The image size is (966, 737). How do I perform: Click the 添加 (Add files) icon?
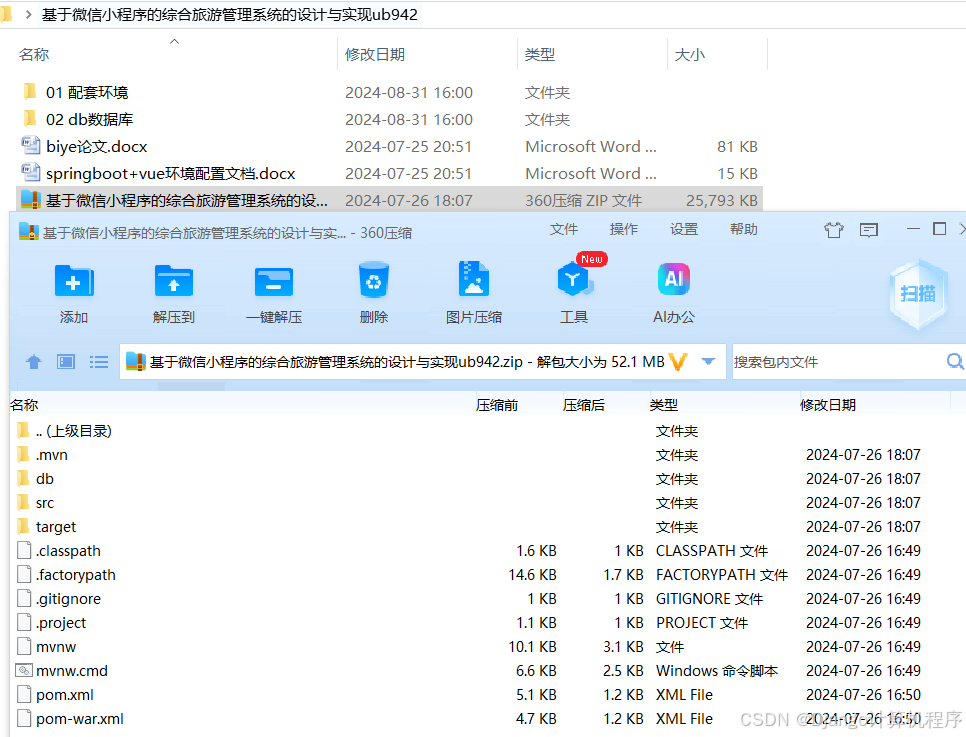pyautogui.click(x=73, y=292)
